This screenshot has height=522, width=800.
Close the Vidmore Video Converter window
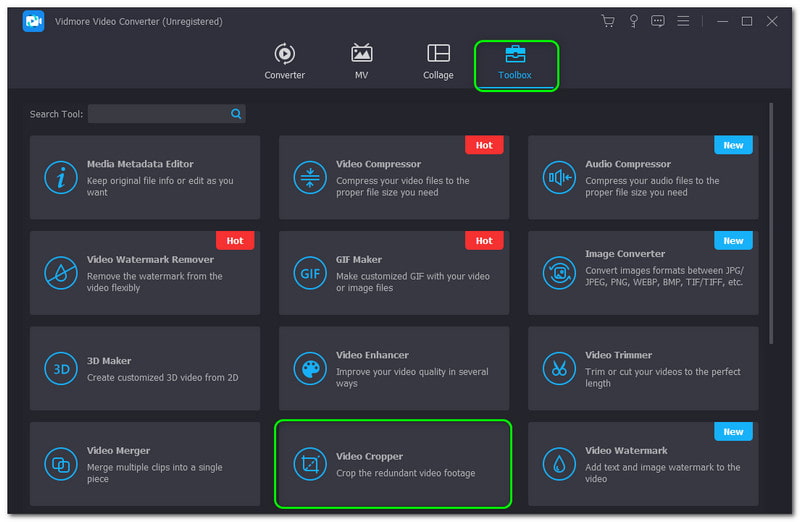click(772, 21)
